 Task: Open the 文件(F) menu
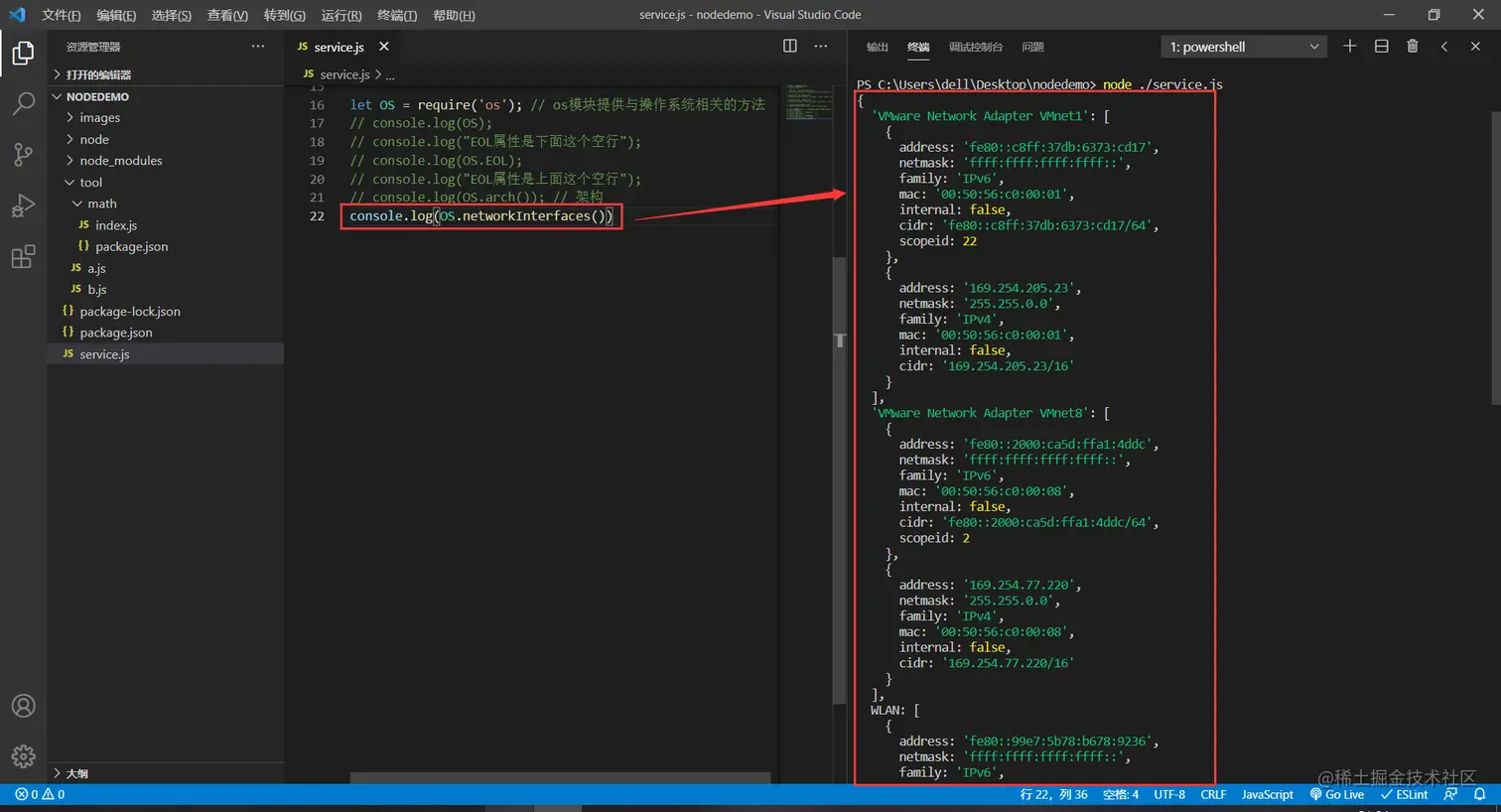pyautogui.click(x=62, y=15)
